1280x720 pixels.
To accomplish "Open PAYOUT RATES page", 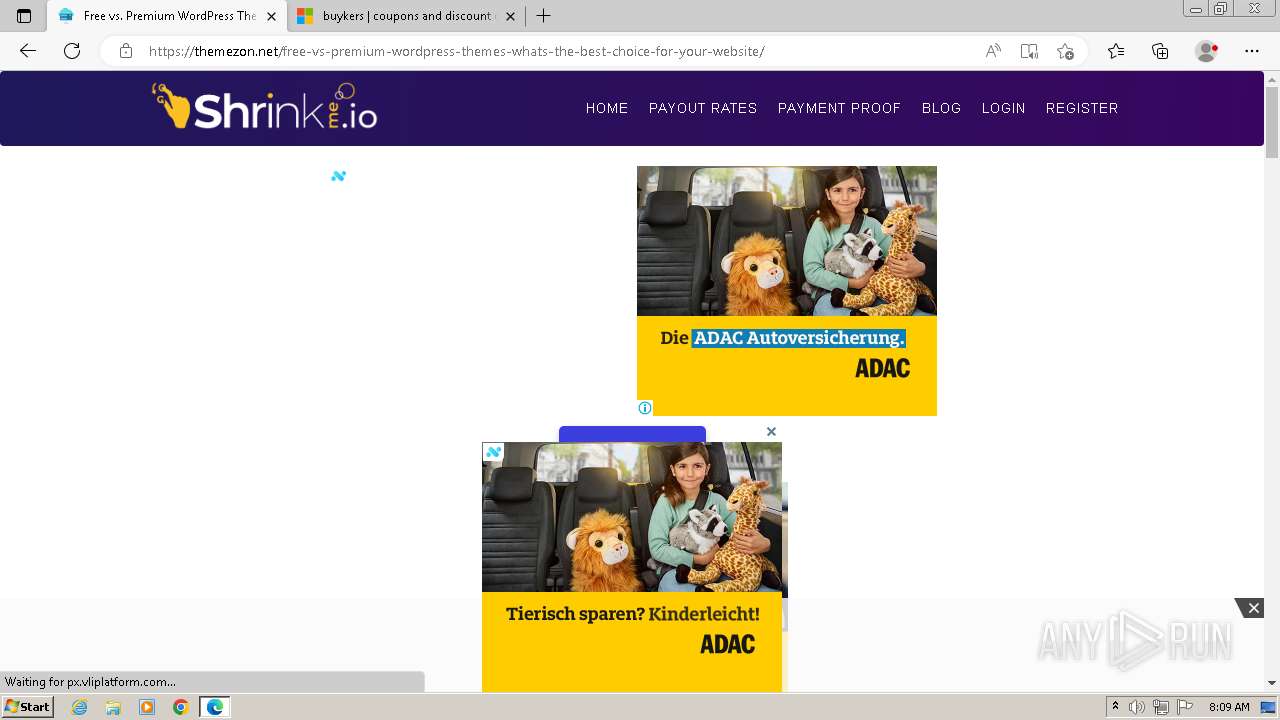I will 703,108.
